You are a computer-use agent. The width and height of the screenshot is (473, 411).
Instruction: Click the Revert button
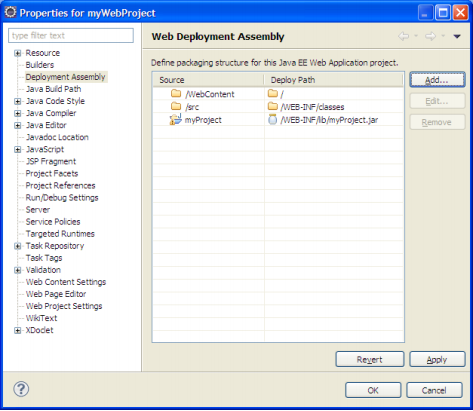370,359
